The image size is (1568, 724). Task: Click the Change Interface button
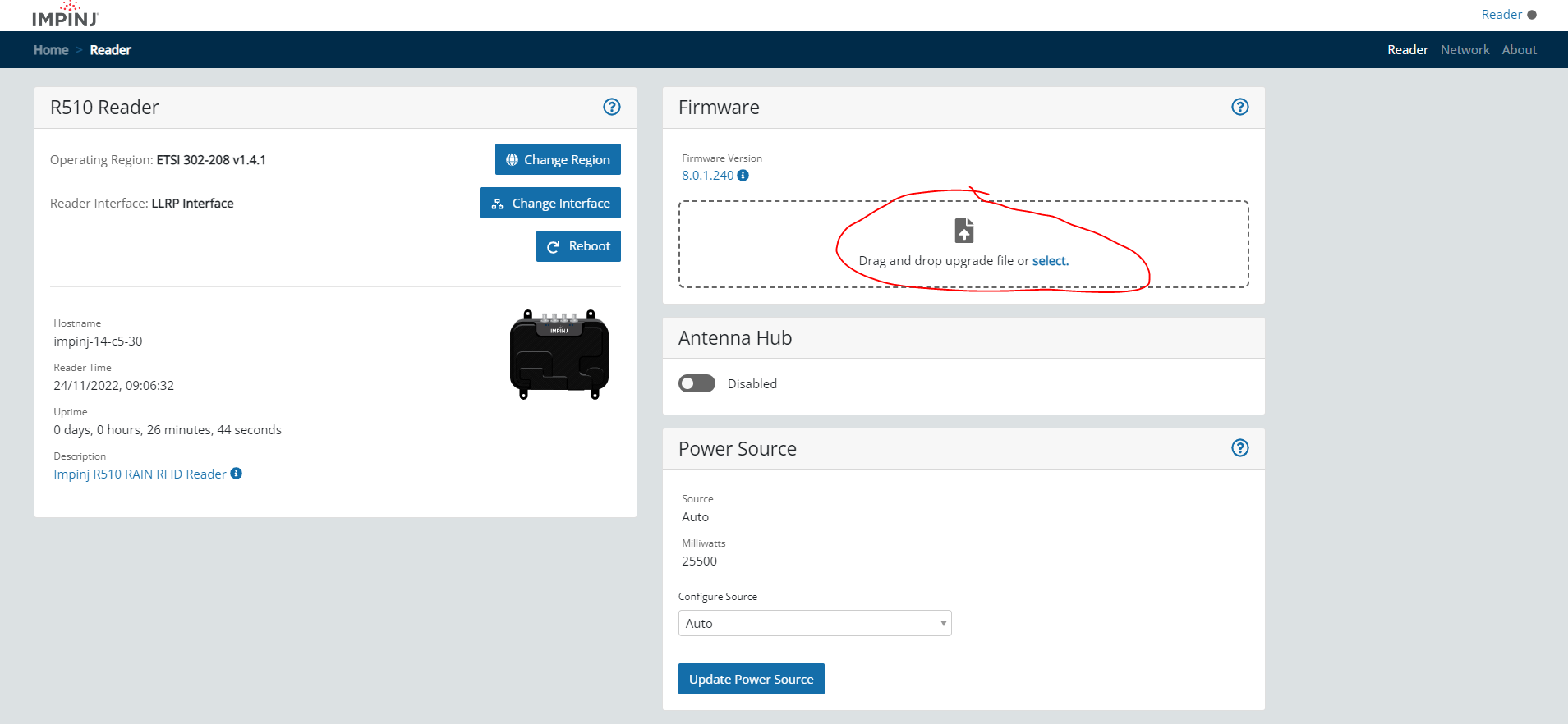[x=550, y=203]
